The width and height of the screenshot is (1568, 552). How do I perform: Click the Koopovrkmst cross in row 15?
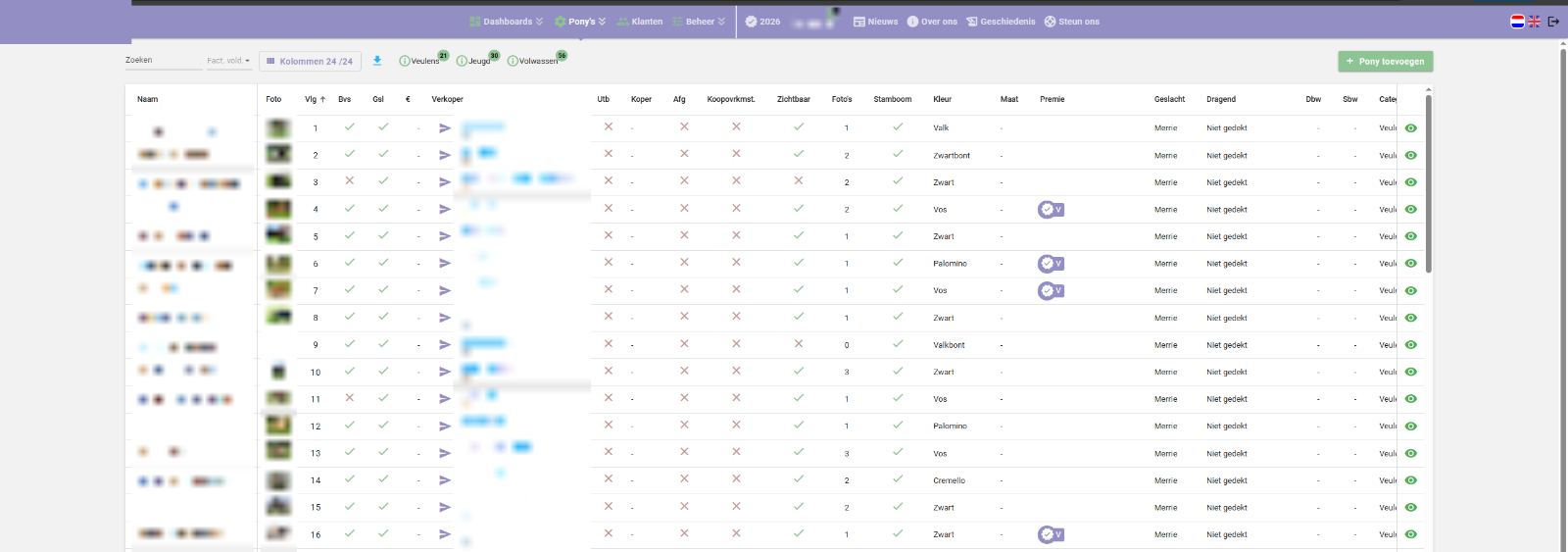pyautogui.click(x=736, y=506)
